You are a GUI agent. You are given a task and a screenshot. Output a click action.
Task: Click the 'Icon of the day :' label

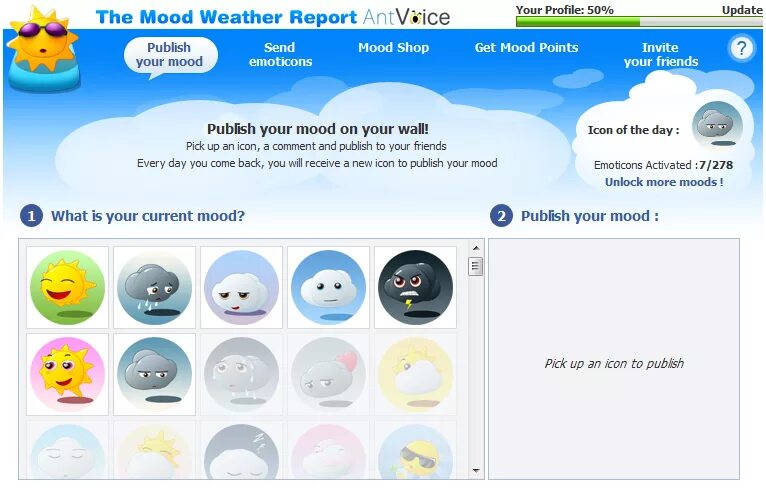pos(634,130)
